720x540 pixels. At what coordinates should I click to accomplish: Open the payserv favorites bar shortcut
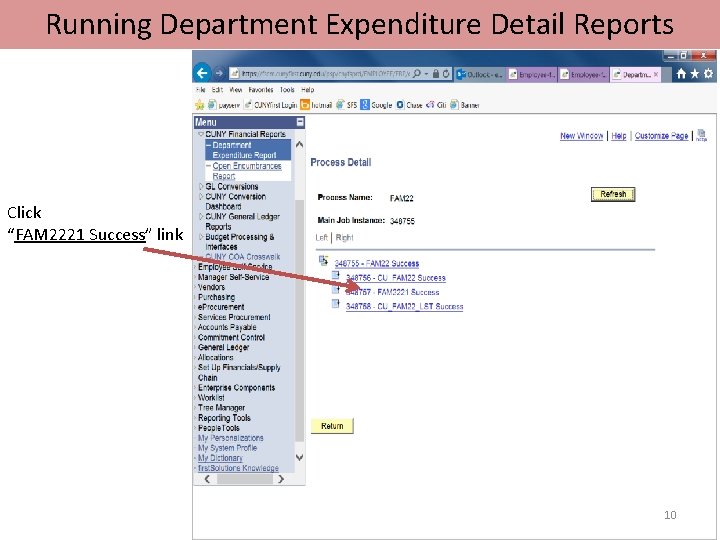coord(224,105)
